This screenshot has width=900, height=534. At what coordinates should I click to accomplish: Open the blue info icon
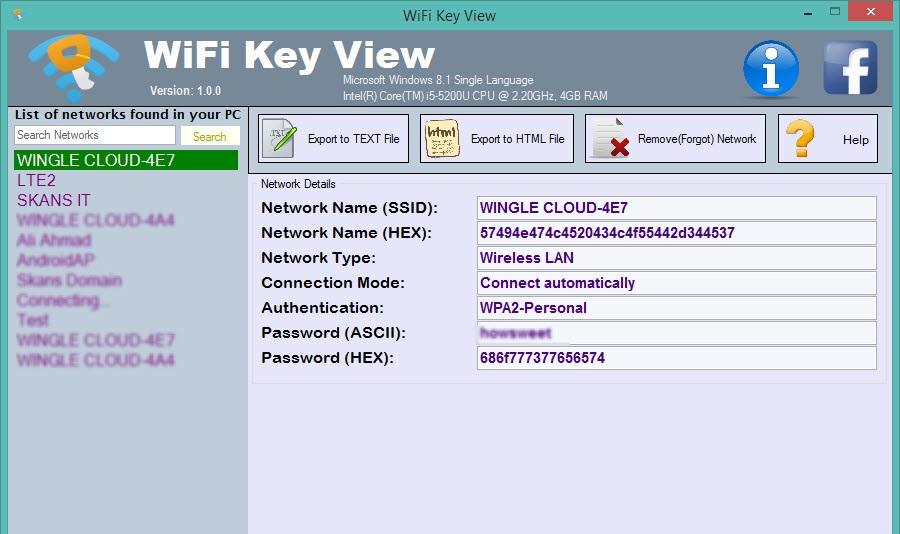coord(771,68)
